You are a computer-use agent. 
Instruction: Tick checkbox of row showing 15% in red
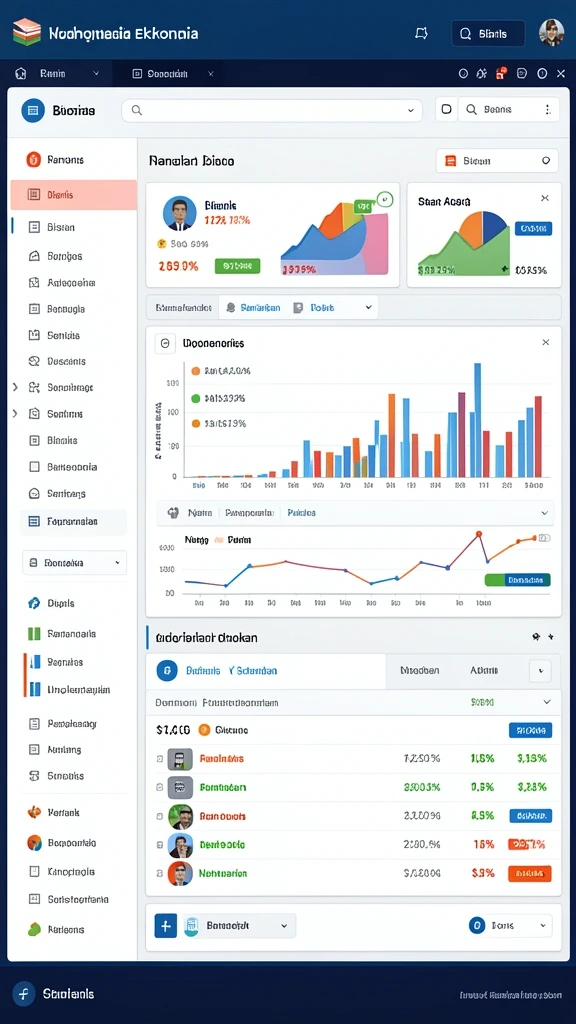tap(160, 844)
